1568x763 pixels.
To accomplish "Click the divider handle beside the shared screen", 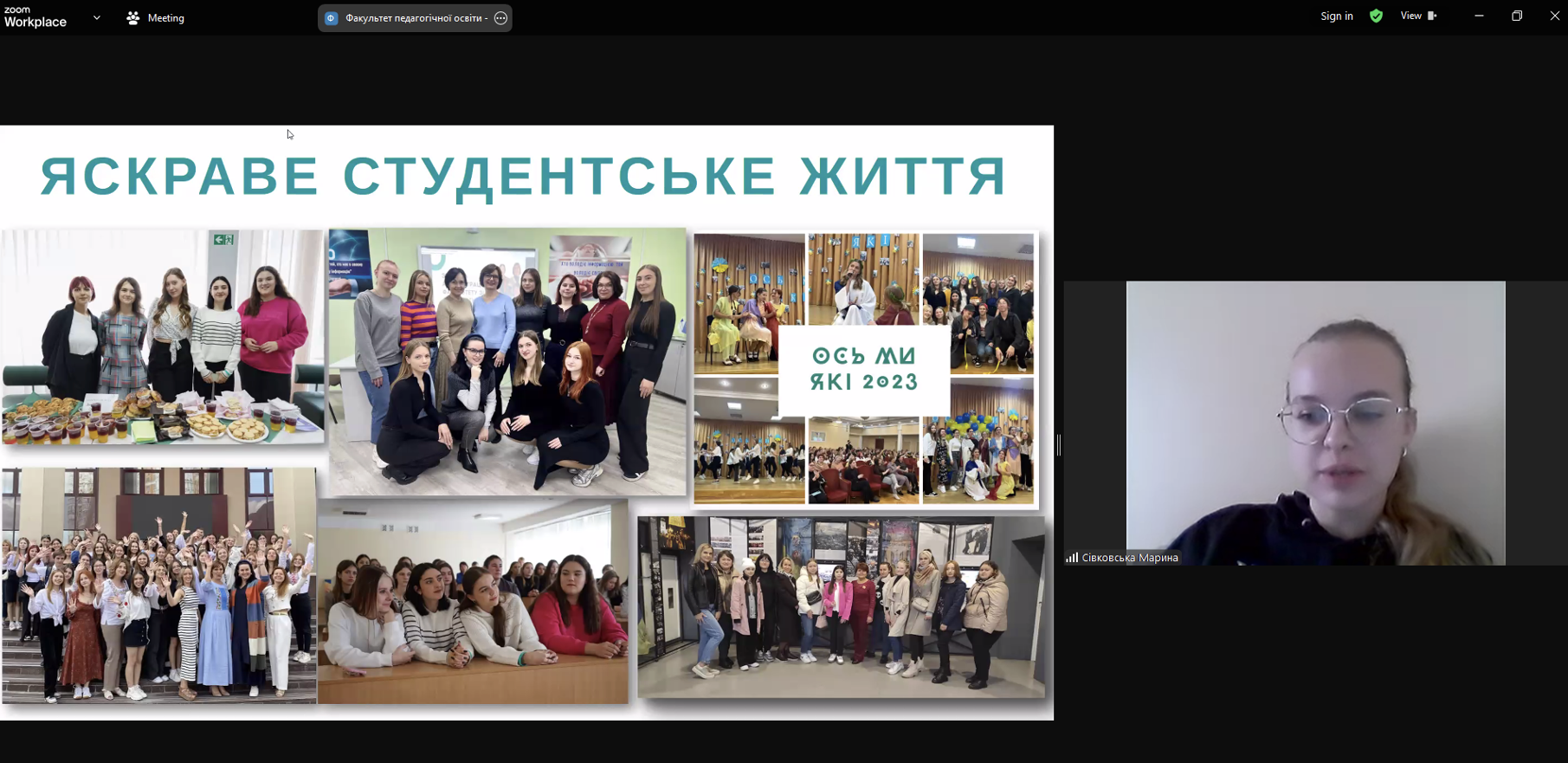I will (1058, 445).
